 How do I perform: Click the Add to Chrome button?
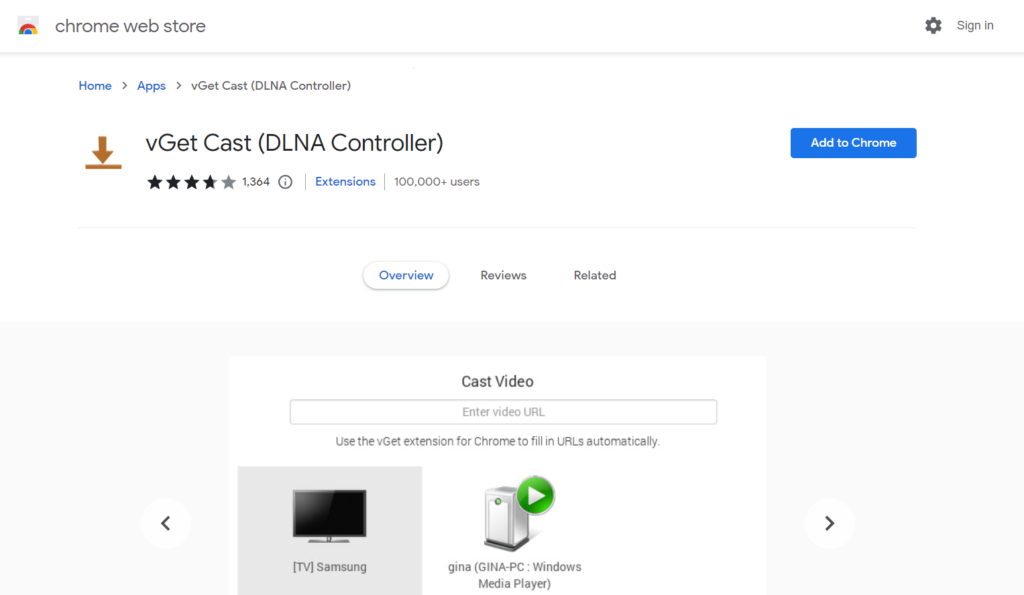853,143
